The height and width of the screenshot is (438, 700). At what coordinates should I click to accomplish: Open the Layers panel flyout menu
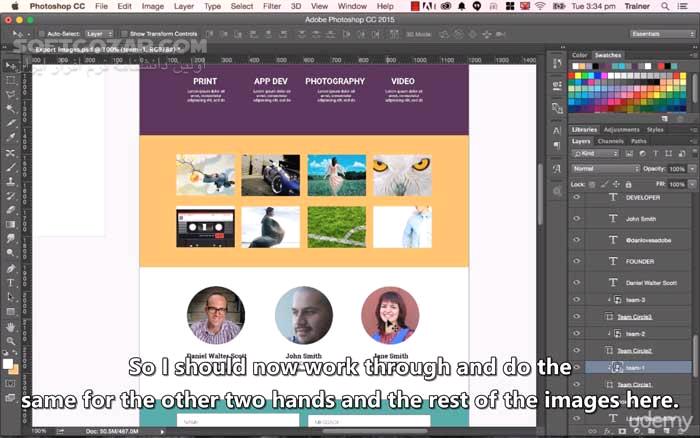point(693,141)
